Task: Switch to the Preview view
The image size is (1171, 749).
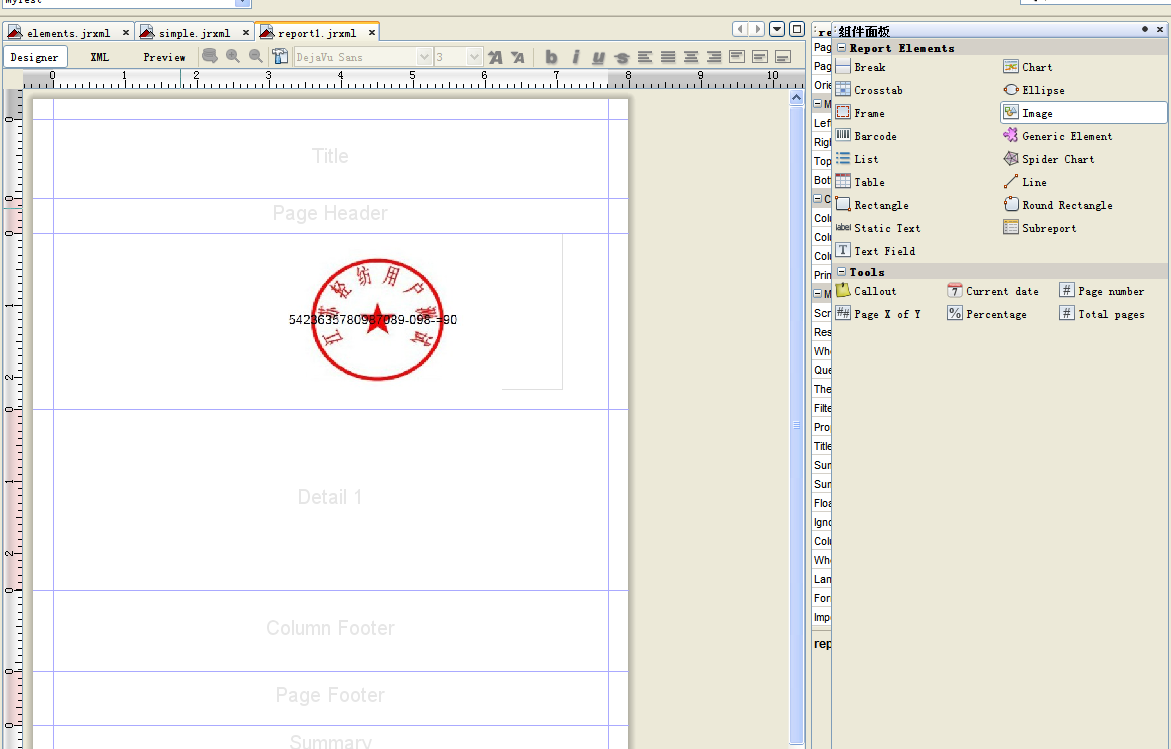Action: (163, 57)
